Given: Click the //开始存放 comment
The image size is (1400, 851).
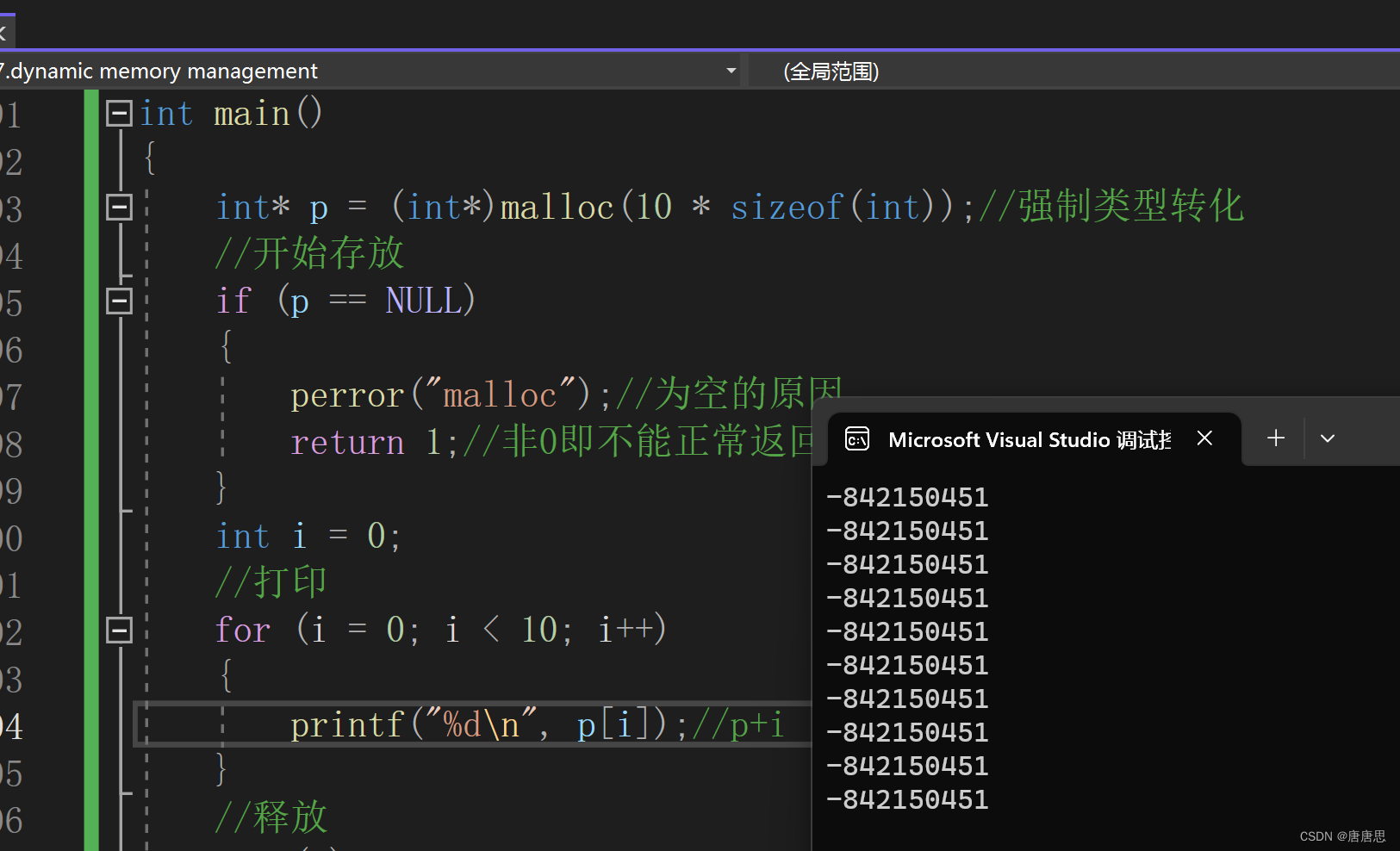Looking at the screenshot, I should [x=309, y=253].
